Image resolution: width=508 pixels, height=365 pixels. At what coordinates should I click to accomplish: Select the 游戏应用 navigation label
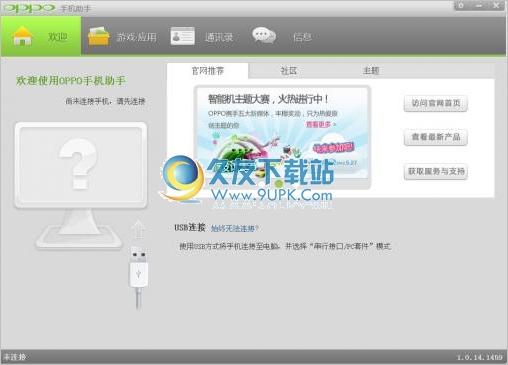(x=136, y=37)
